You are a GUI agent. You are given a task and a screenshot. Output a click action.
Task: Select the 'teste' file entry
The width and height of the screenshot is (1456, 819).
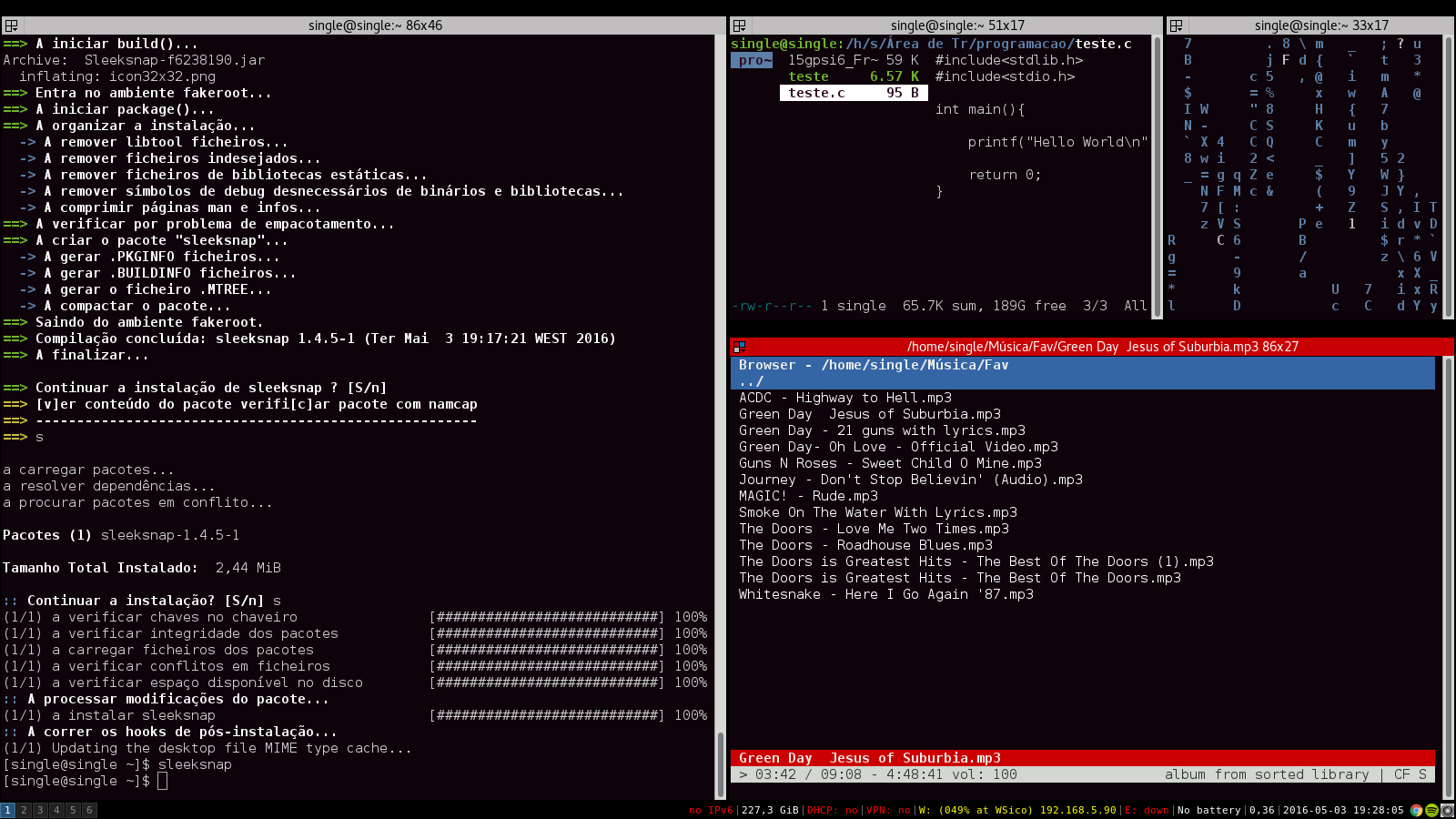coord(854,76)
